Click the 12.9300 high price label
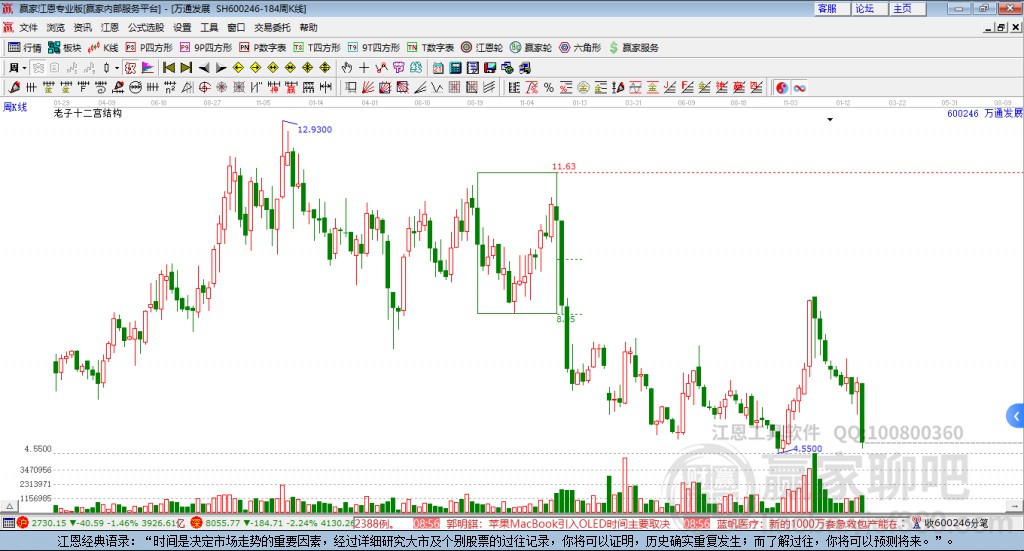Image resolution: width=1024 pixels, height=551 pixels. coord(315,129)
